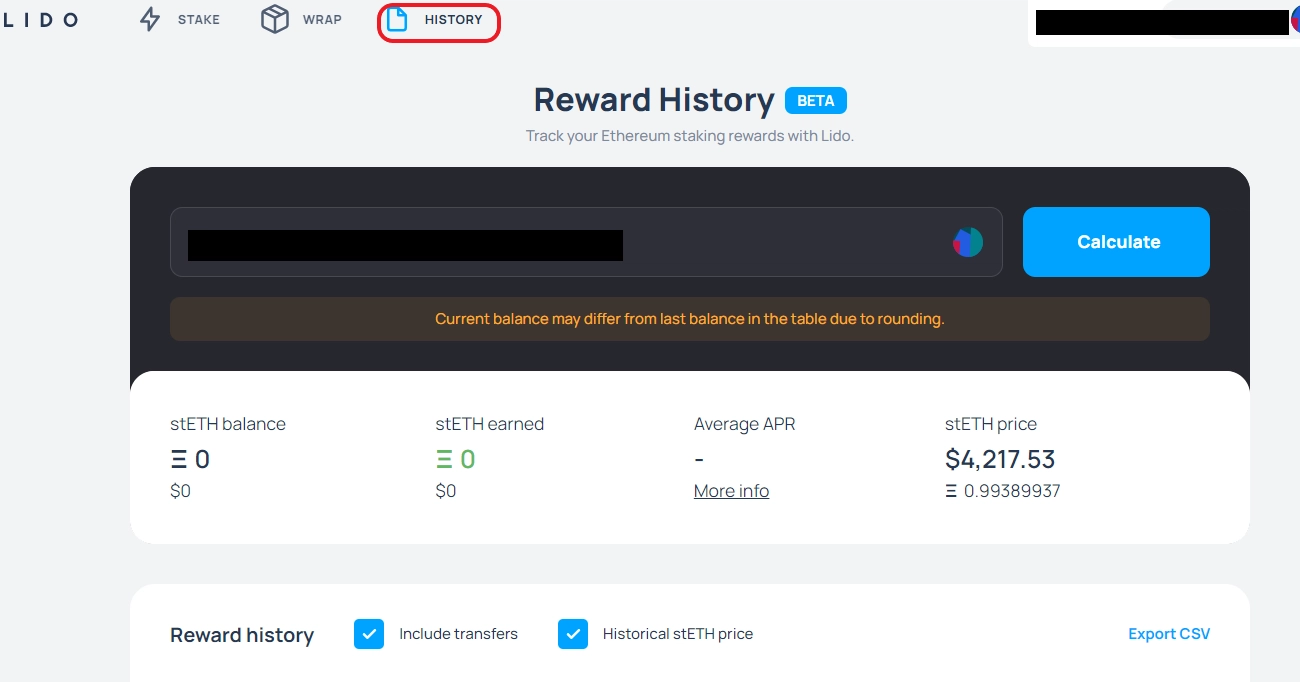Click the History document icon
Screen dimensions: 1300x682
click(397, 20)
